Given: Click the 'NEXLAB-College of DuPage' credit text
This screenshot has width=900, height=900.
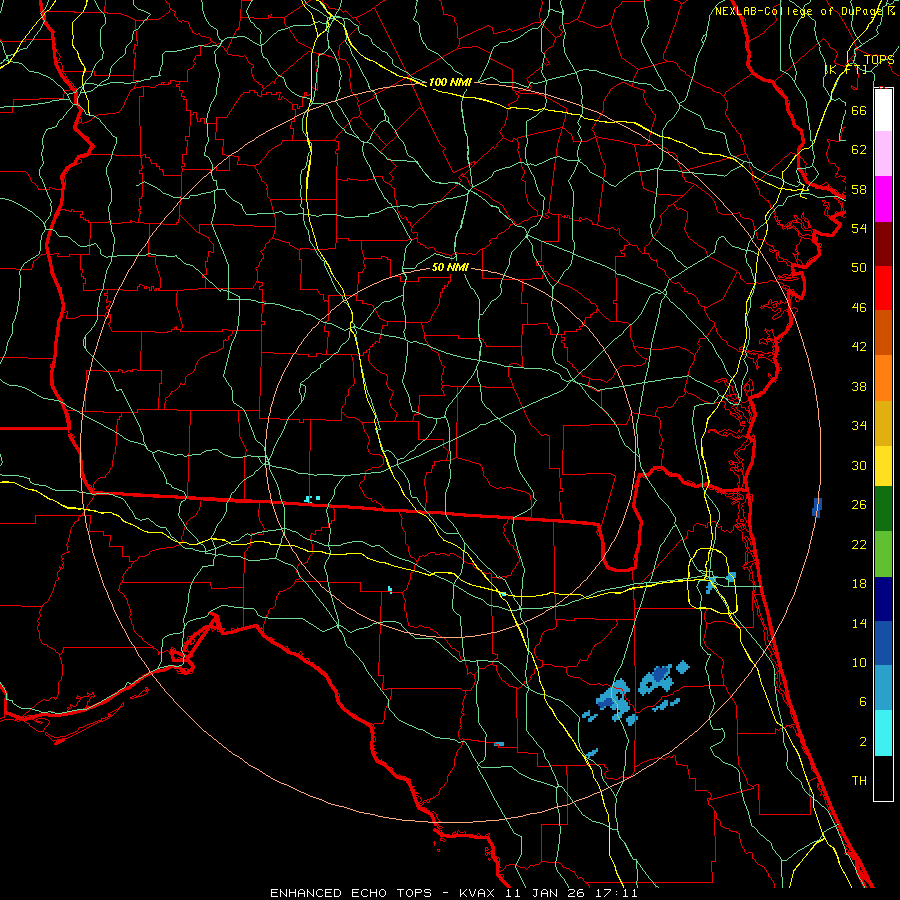Looking at the screenshot, I should tap(800, 11).
